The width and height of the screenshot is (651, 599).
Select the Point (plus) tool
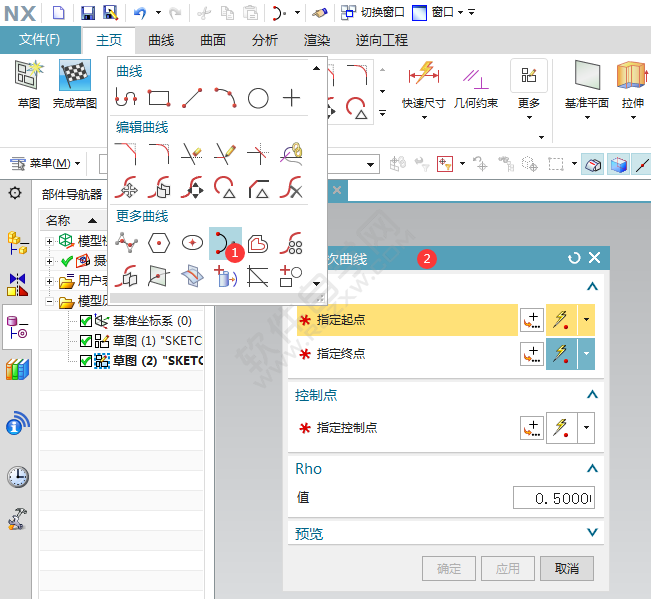coord(291,98)
